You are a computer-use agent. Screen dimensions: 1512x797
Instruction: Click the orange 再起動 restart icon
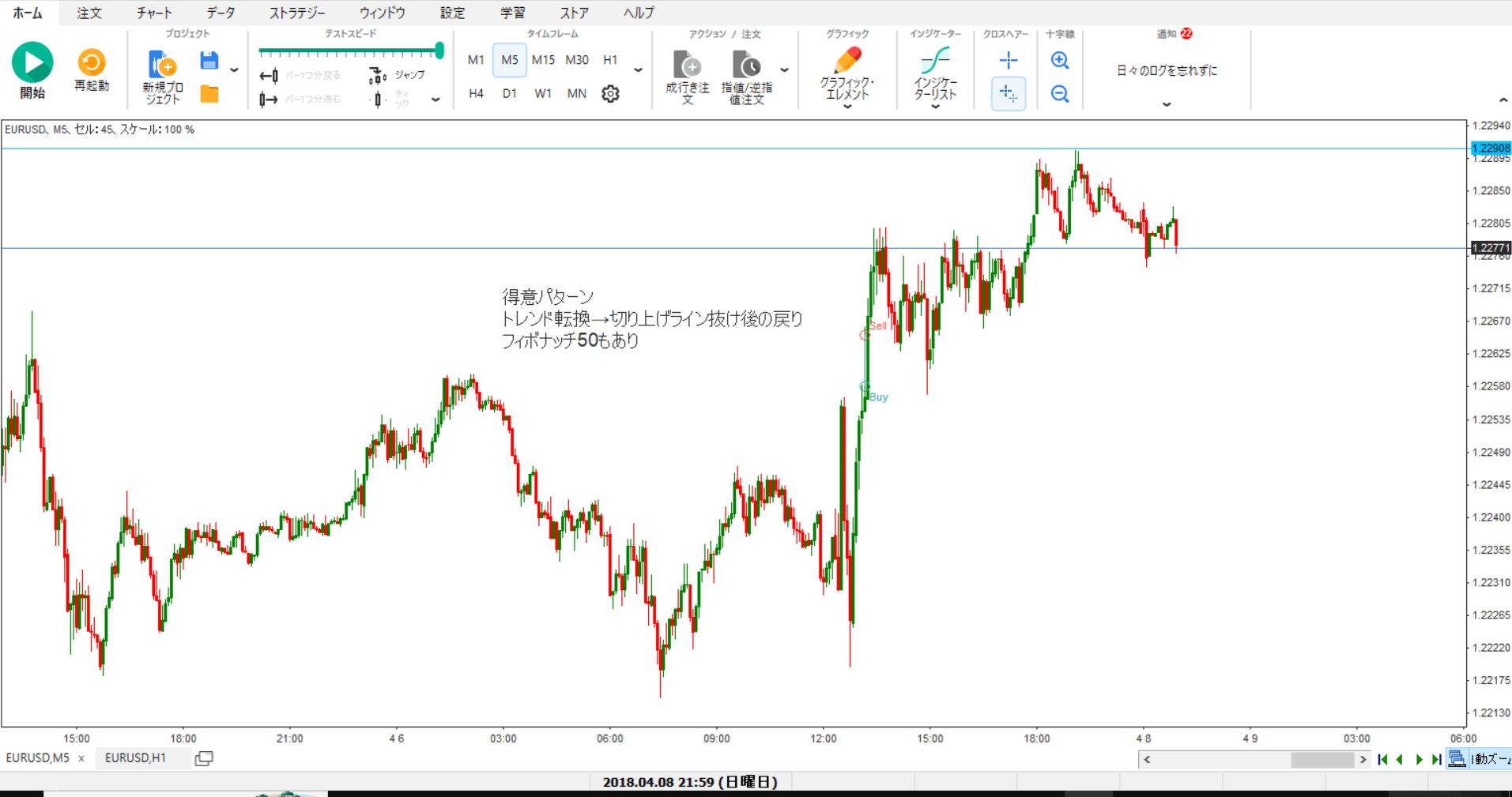click(x=92, y=62)
